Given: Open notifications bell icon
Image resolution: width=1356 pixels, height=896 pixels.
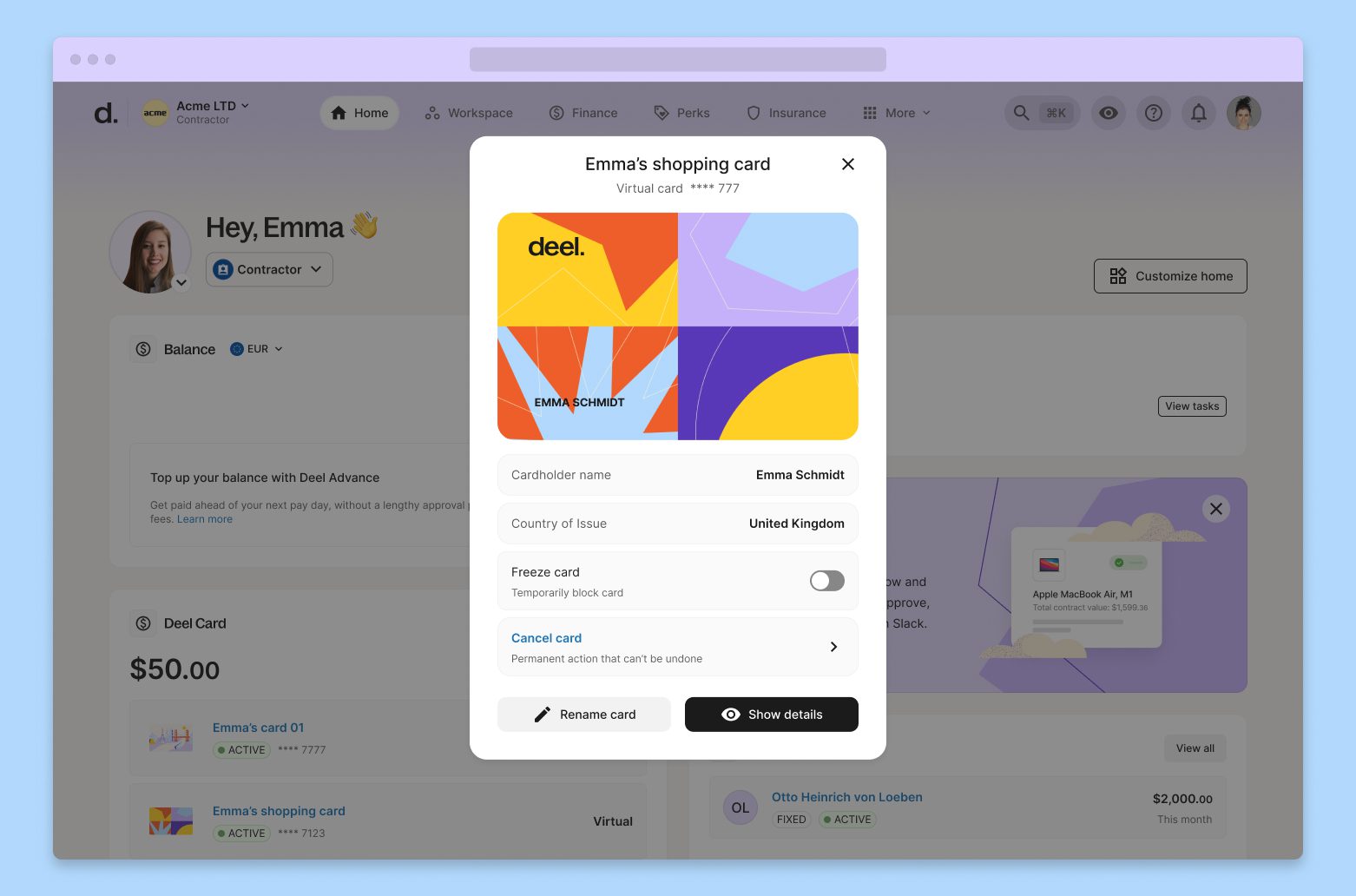Looking at the screenshot, I should click(1199, 113).
